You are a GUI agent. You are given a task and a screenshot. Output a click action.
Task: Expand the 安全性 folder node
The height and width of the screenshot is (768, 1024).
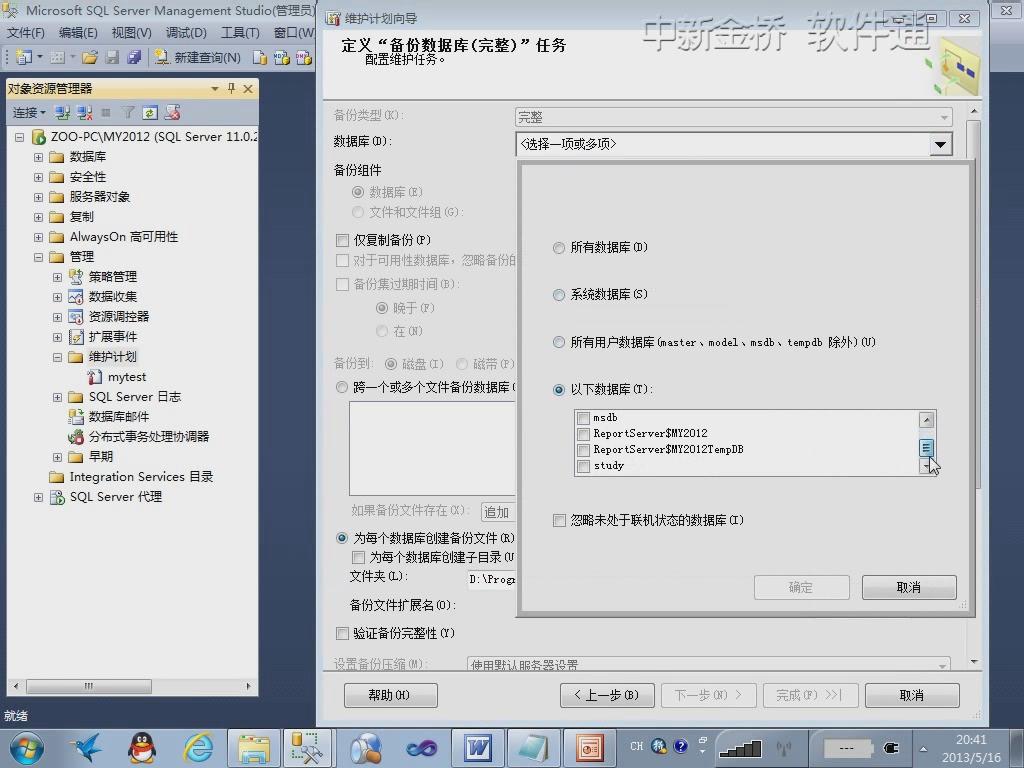pyautogui.click(x=39, y=178)
